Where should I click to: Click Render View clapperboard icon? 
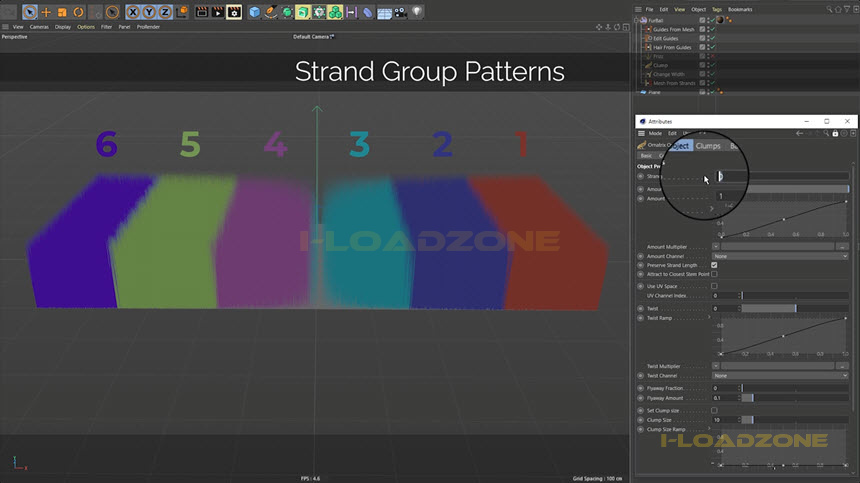pos(202,12)
